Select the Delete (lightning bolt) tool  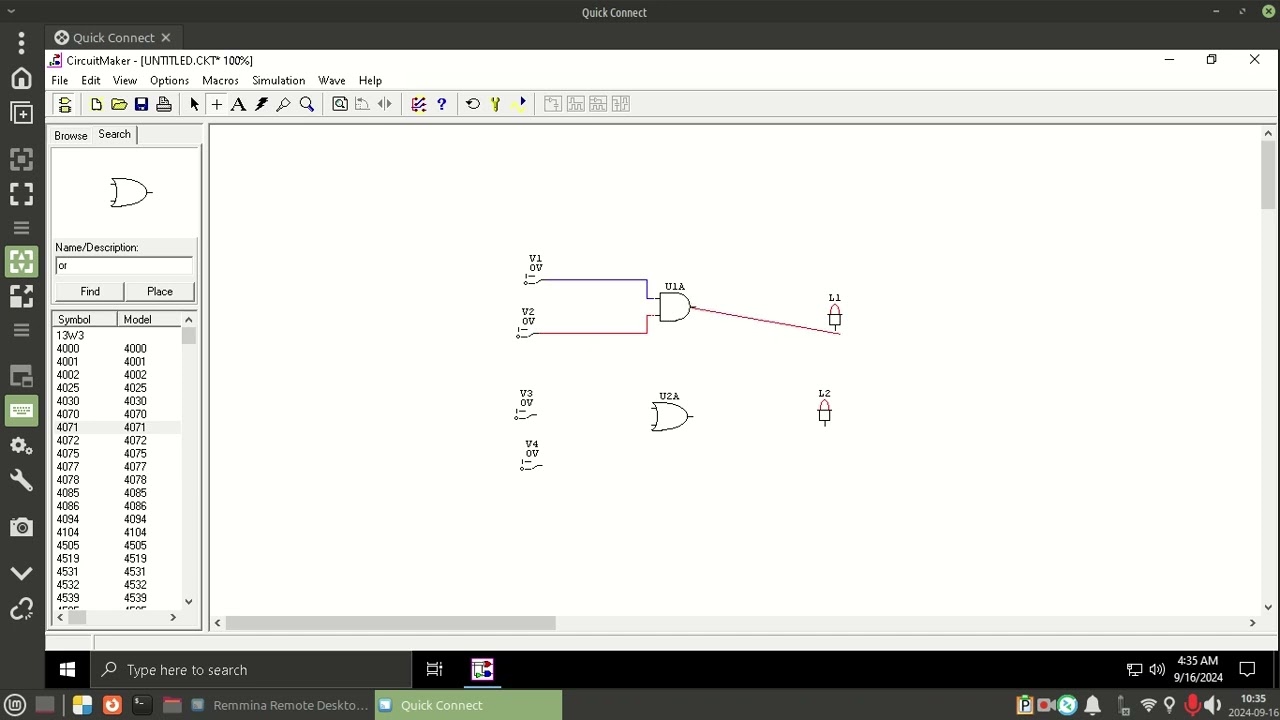coord(261,104)
